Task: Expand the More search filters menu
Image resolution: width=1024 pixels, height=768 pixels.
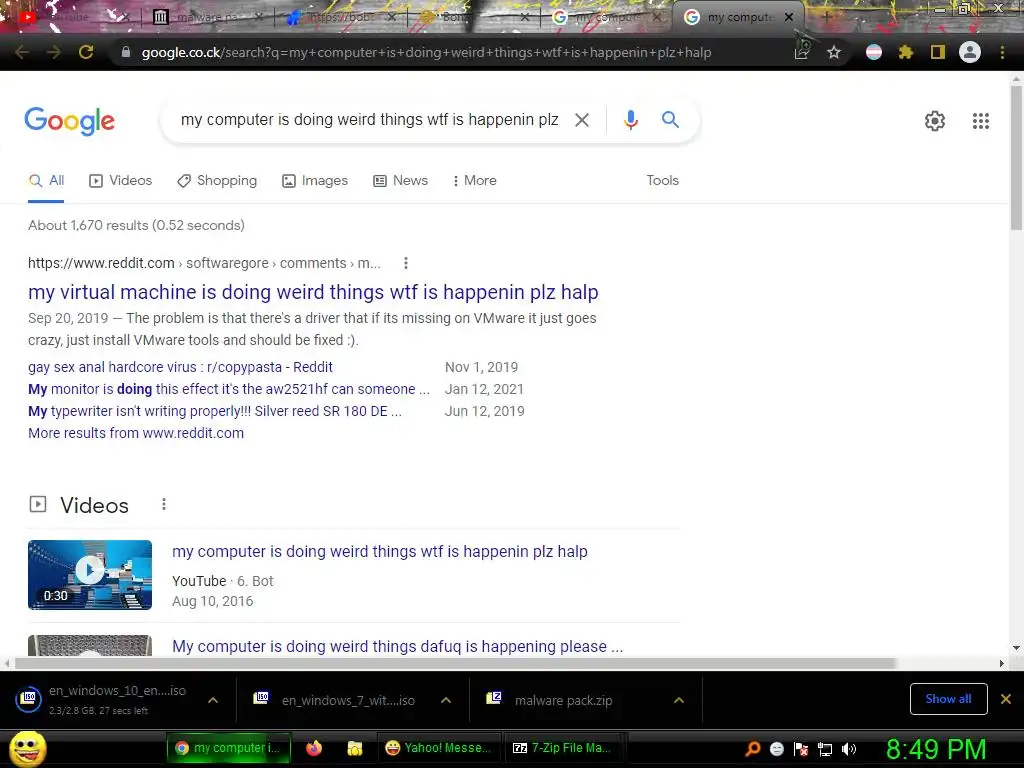Action: click(474, 180)
